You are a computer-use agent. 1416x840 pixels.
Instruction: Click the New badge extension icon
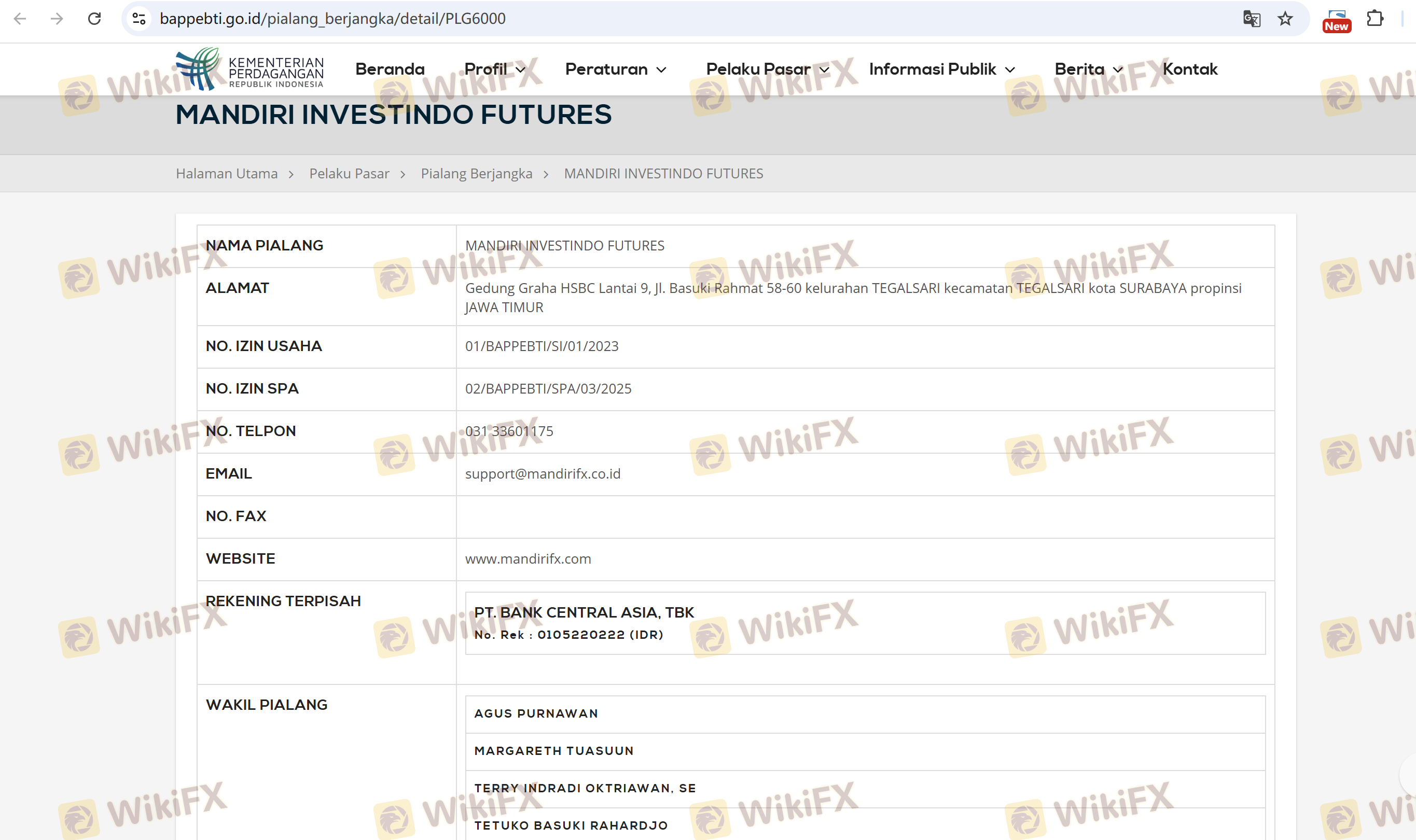click(x=1337, y=21)
